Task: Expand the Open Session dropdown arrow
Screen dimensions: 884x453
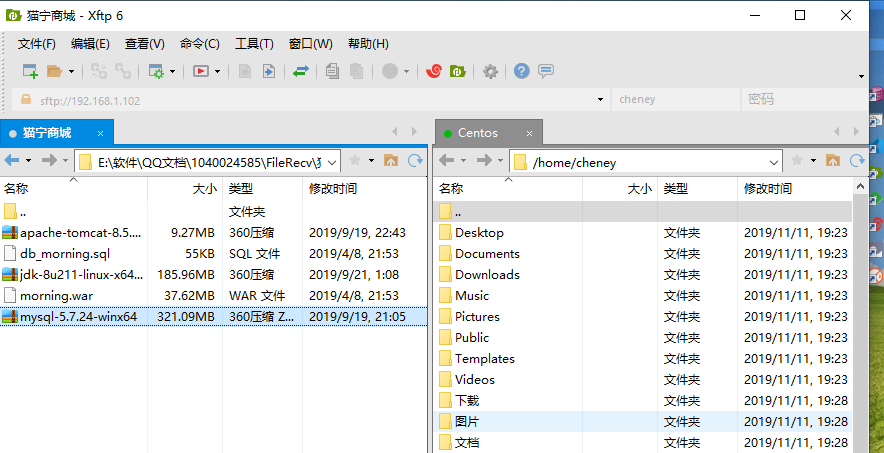Action: [71, 72]
